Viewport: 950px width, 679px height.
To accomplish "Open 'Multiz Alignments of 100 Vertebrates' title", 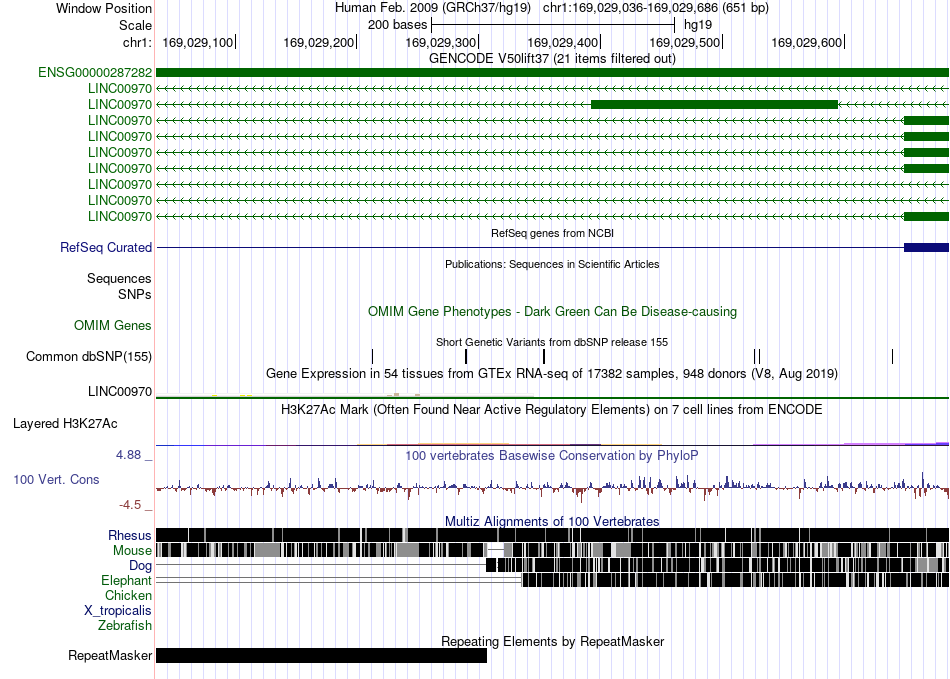I will 552,522.
